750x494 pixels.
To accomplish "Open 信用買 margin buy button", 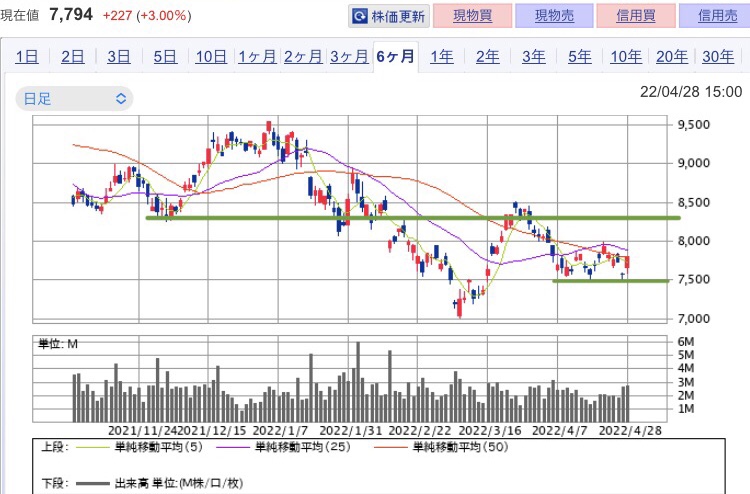I will 636,16.
